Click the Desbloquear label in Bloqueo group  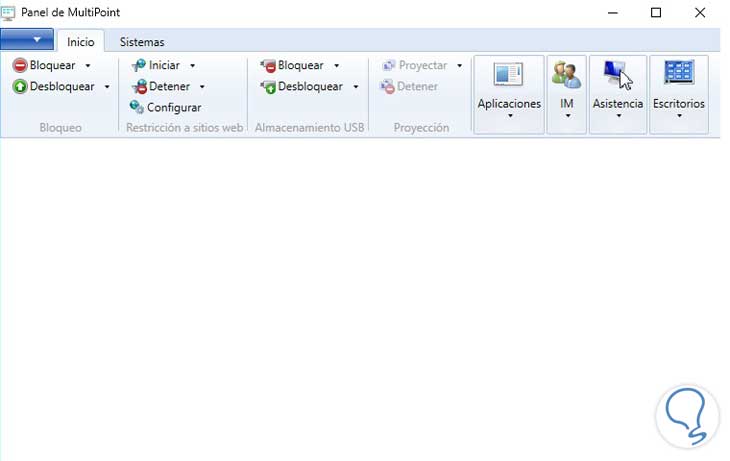[62, 87]
